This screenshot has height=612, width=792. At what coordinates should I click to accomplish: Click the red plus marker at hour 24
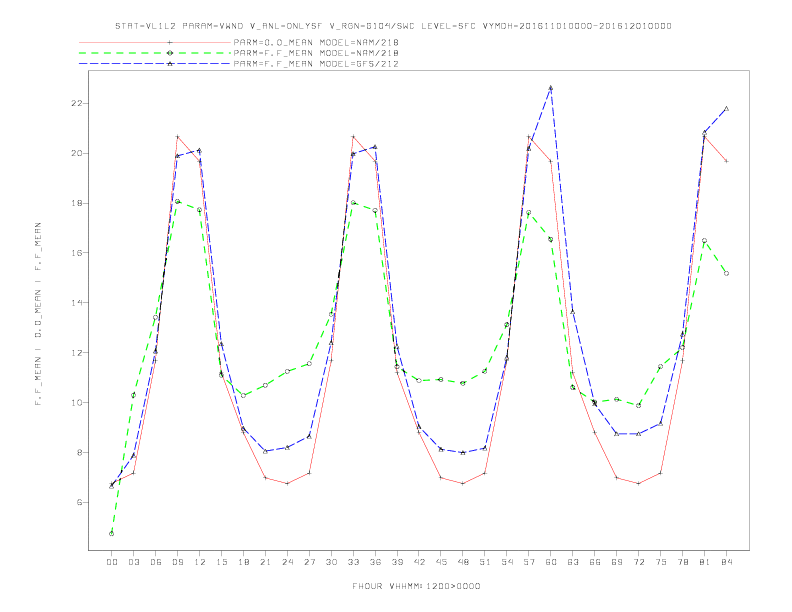click(x=287, y=483)
